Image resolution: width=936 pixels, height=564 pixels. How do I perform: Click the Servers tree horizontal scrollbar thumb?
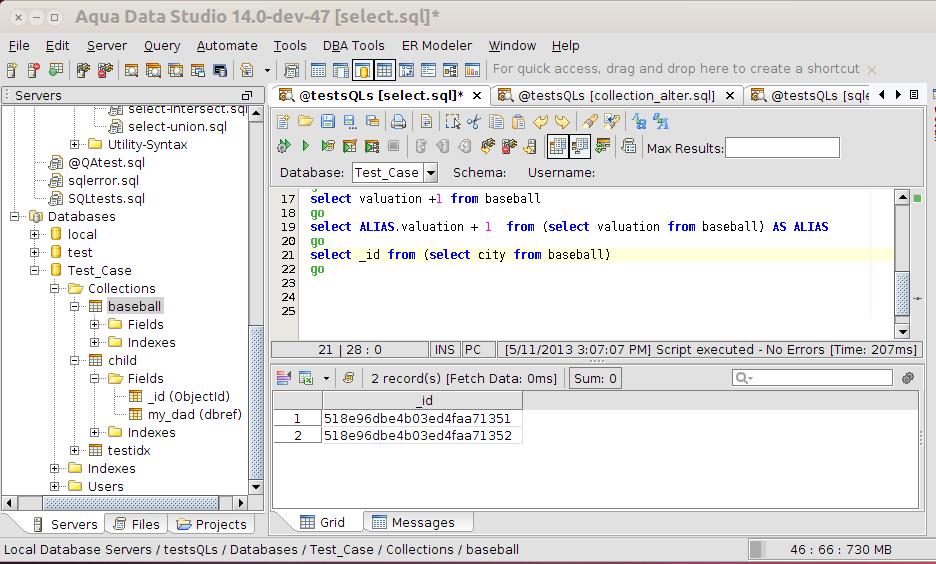131,503
